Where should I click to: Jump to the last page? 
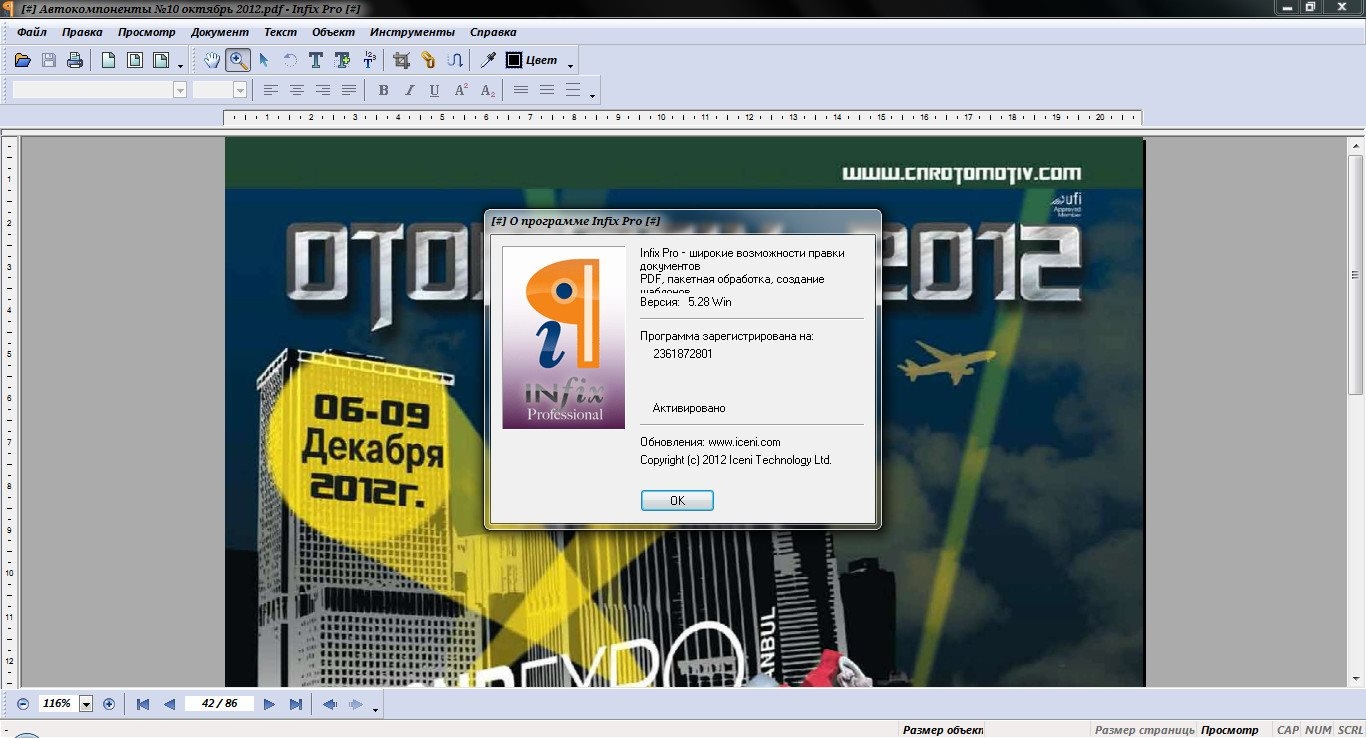[x=295, y=704]
